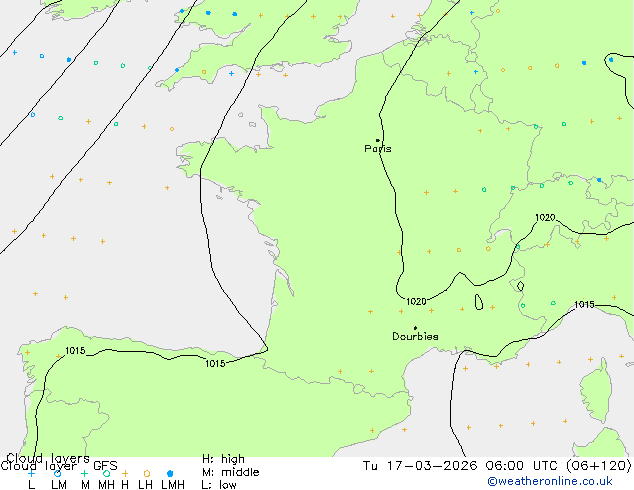Click the Paris city marker dot
This screenshot has width=634, height=490.
click(x=378, y=141)
